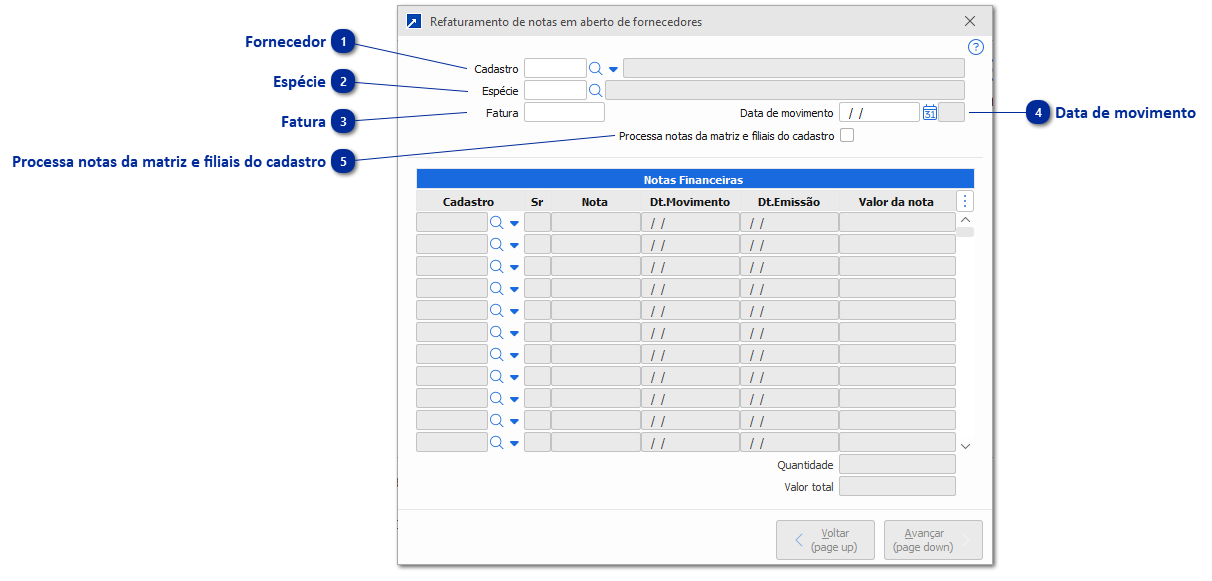Open the first grid row Cadastro lookup
The height and width of the screenshot is (581, 1212).
[497, 221]
